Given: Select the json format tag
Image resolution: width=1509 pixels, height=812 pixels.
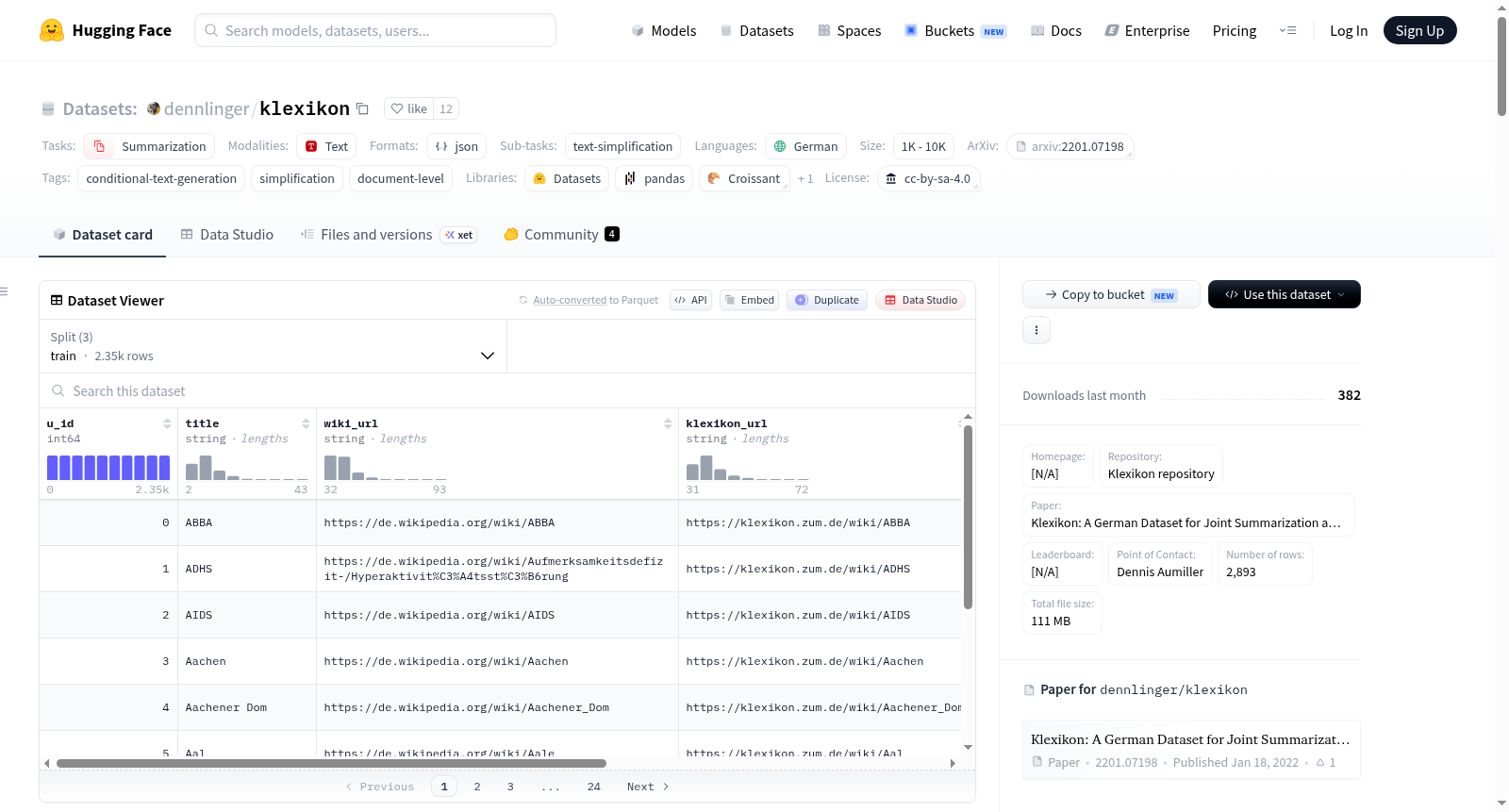Looking at the screenshot, I should [x=456, y=146].
